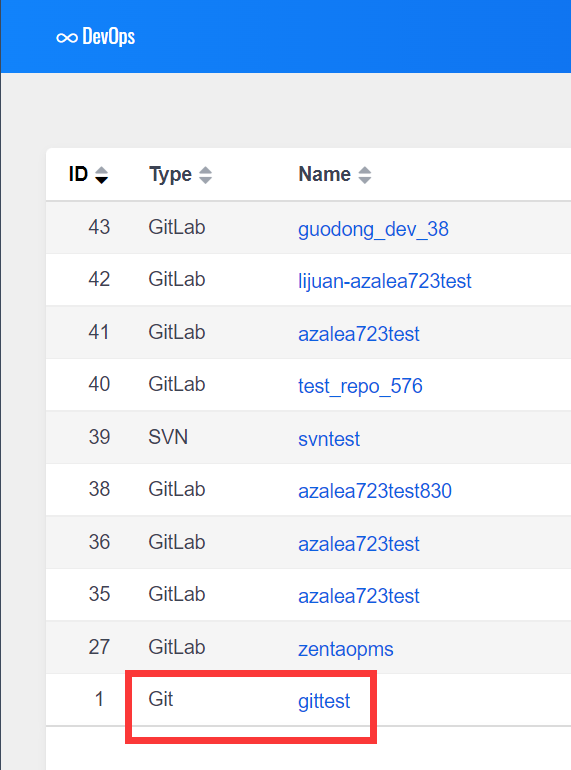
Task: Sort by the Name column arrows
Action: tap(364, 175)
